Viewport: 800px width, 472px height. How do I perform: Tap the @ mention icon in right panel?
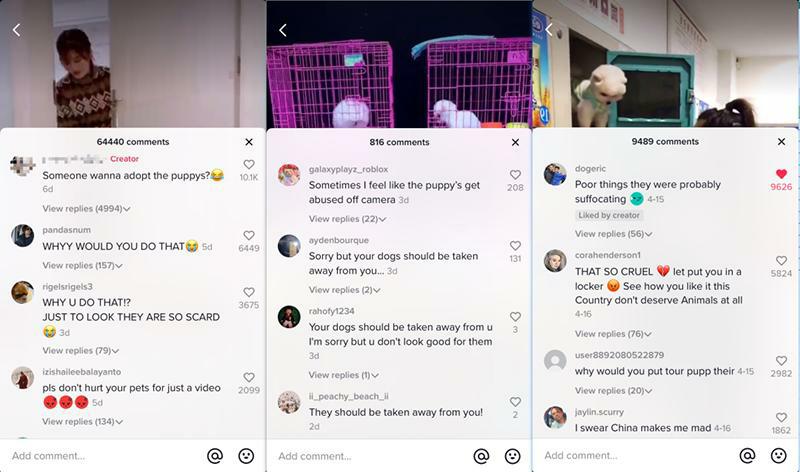click(x=747, y=455)
